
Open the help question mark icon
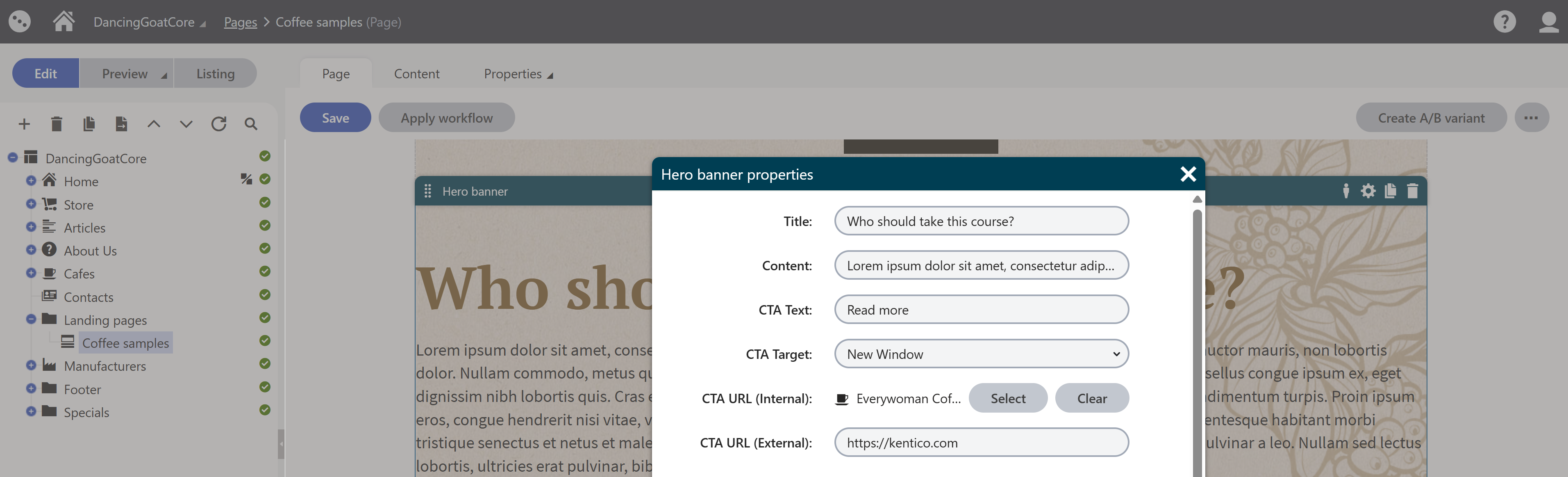1504,22
